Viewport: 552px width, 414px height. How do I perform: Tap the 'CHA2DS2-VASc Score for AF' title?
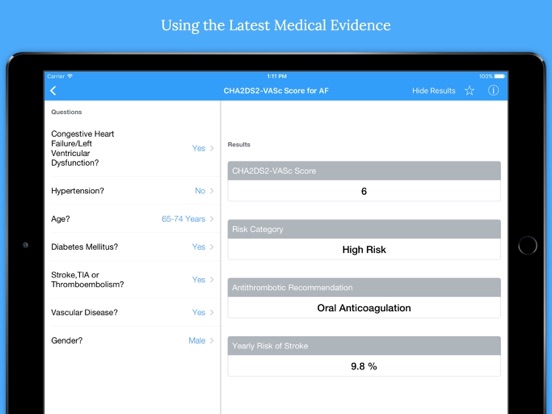(276, 91)
